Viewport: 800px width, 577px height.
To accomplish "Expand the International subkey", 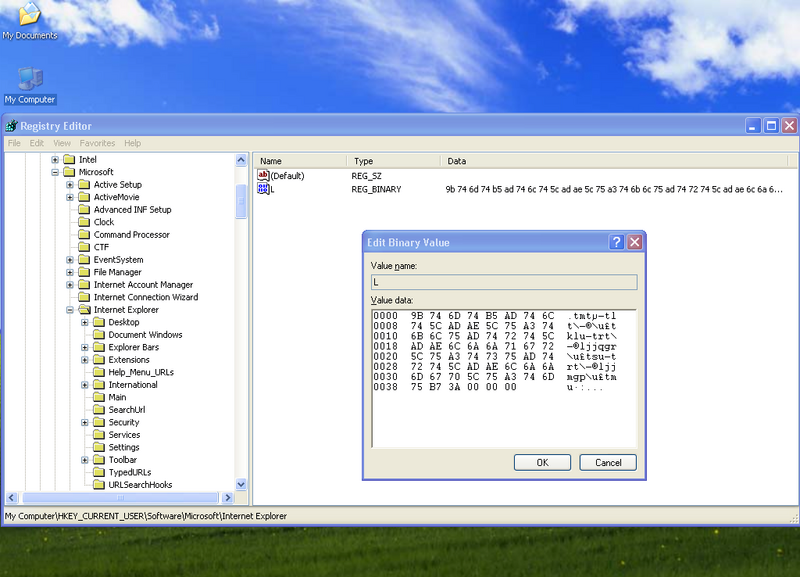I will coord(85,385).
